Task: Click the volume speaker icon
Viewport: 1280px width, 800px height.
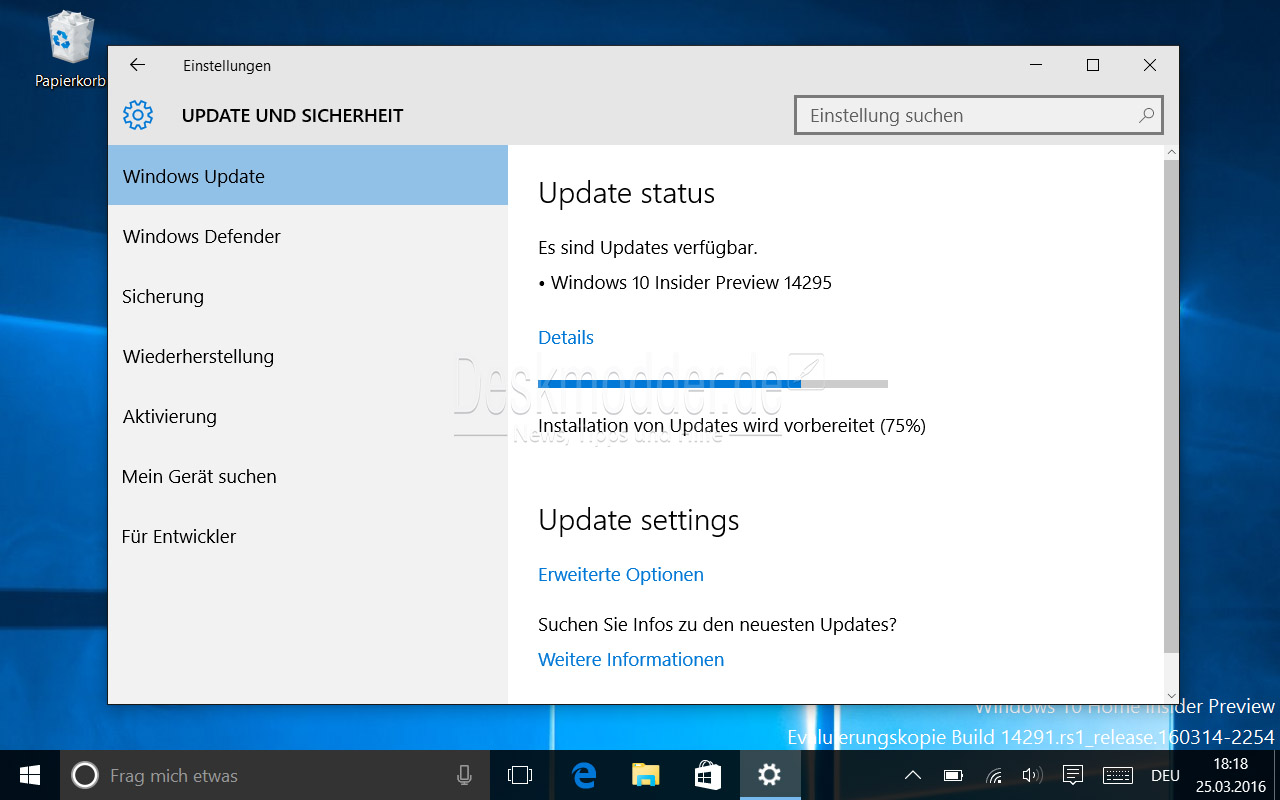Action: tap(1033, 775)
